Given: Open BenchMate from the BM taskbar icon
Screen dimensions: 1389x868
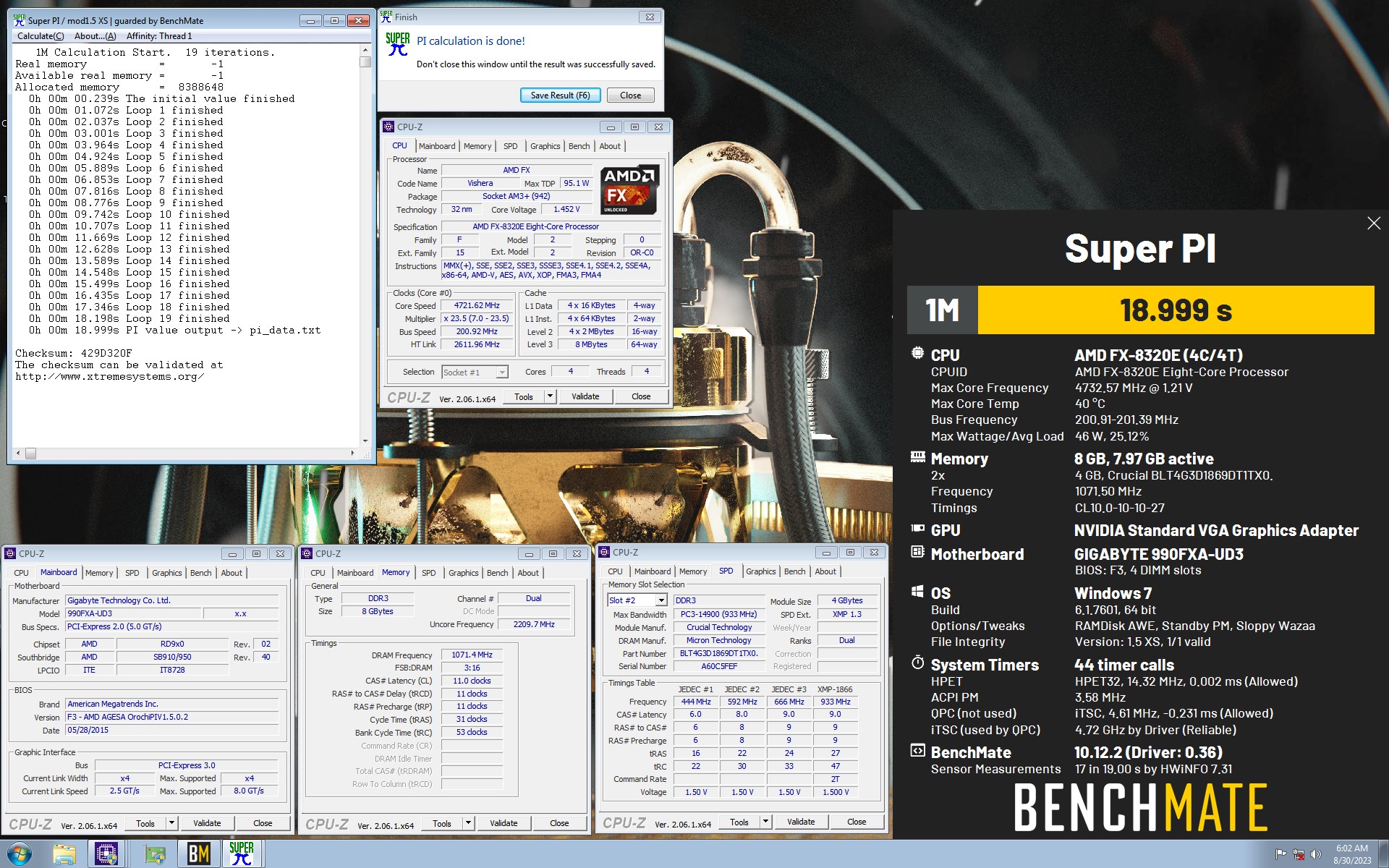Looking at the screenshot, I should 199,854.
